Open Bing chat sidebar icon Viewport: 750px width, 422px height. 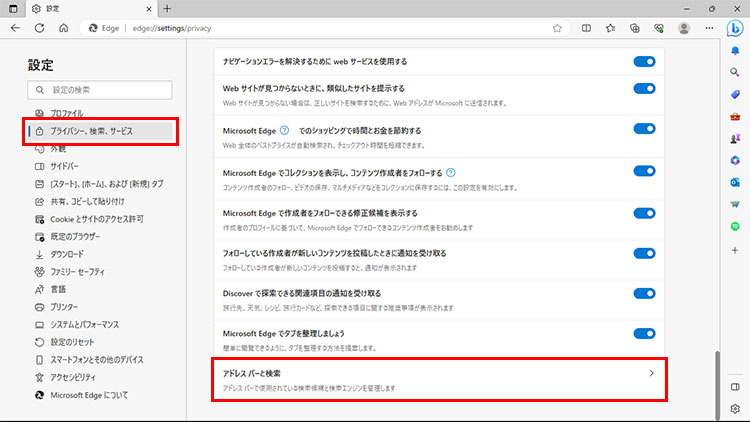[x=735, y=29]
